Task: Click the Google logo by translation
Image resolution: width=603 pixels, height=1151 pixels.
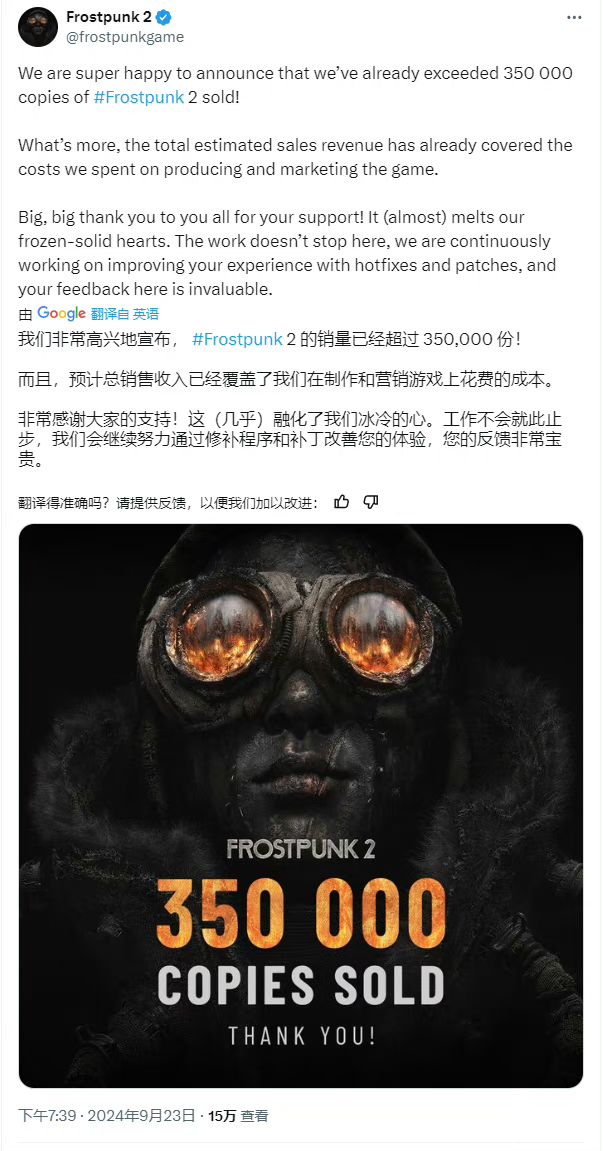Action: click(62, 313)
